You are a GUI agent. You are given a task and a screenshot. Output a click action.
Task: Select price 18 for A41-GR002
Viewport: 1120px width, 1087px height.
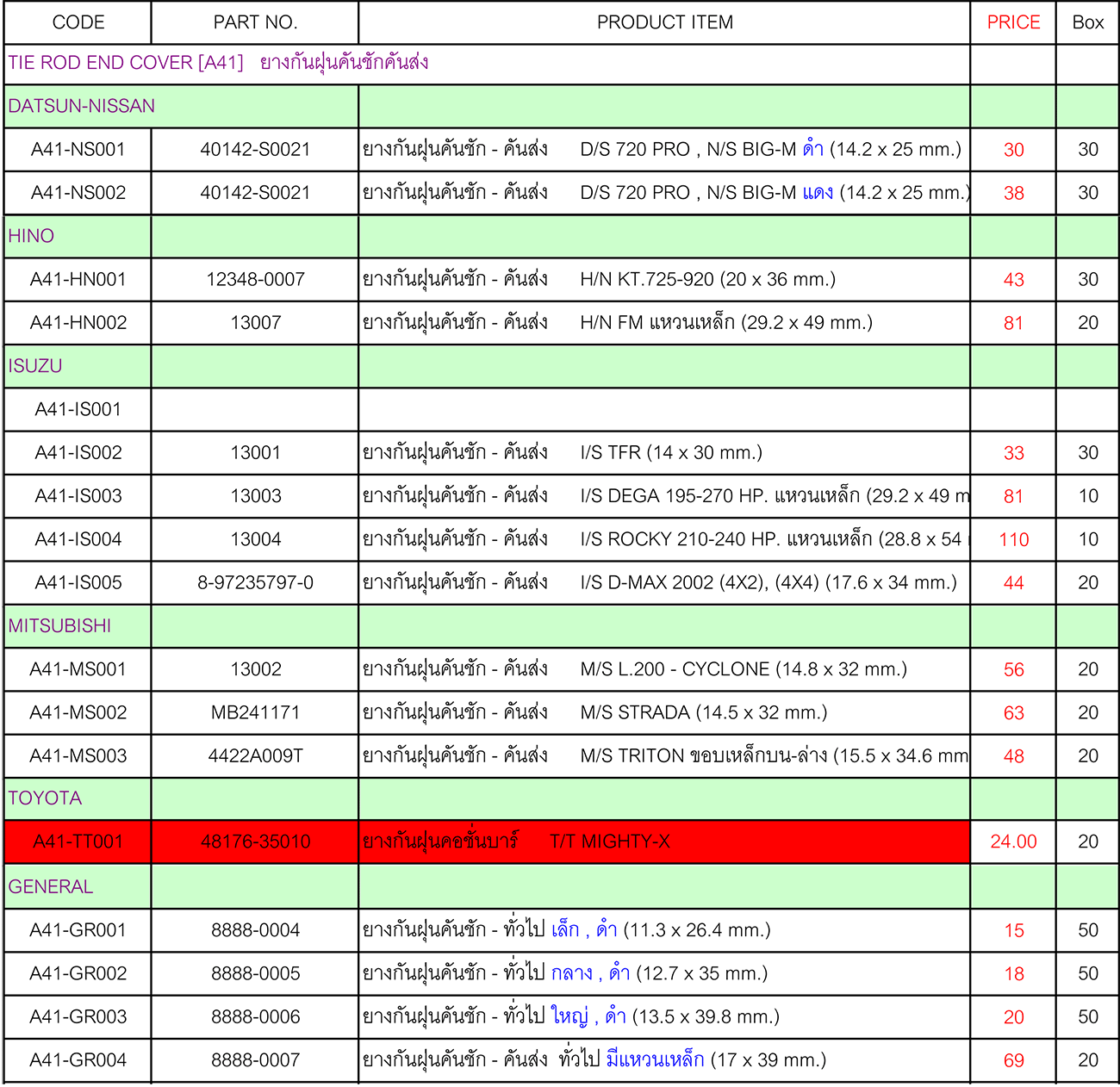click(1013, 974)
